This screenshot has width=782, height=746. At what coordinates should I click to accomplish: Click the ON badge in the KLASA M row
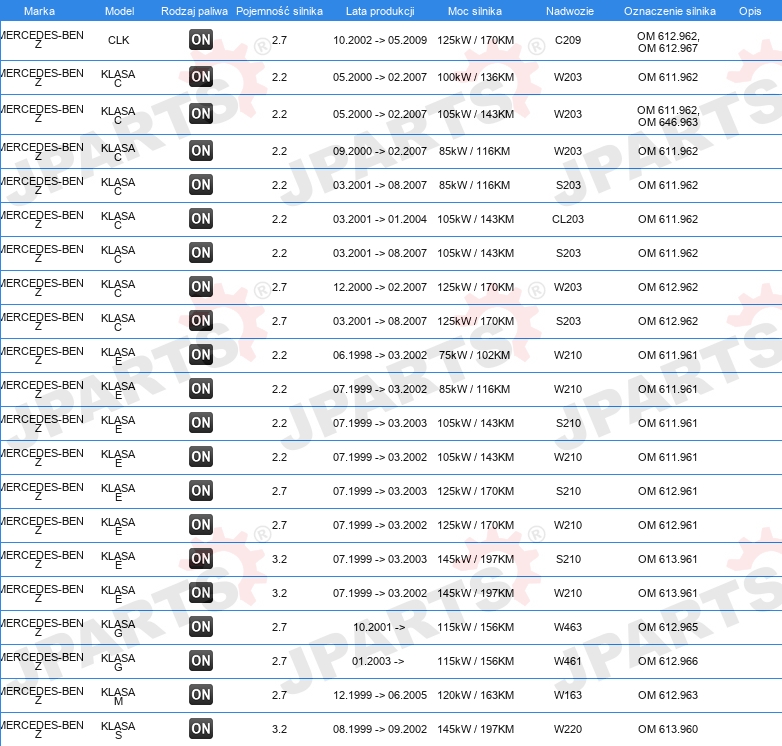(201, 695)
